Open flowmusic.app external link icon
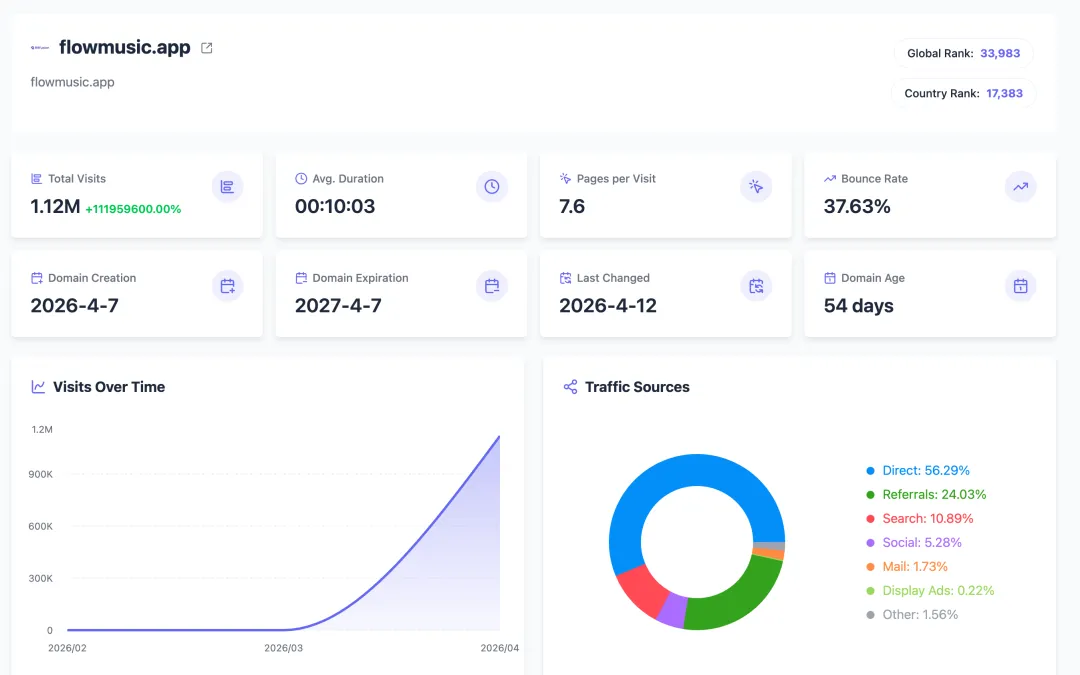 tap(207, 48)
